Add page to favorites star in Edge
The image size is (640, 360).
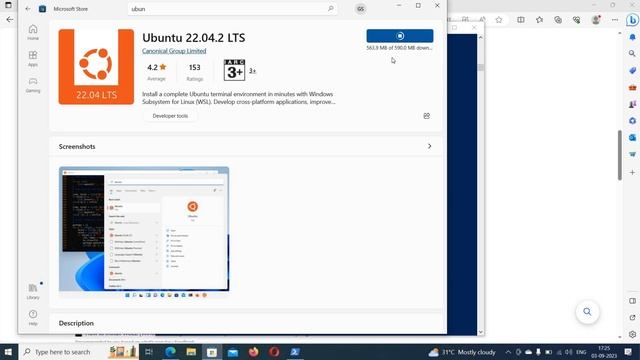(x=499, y=20)
